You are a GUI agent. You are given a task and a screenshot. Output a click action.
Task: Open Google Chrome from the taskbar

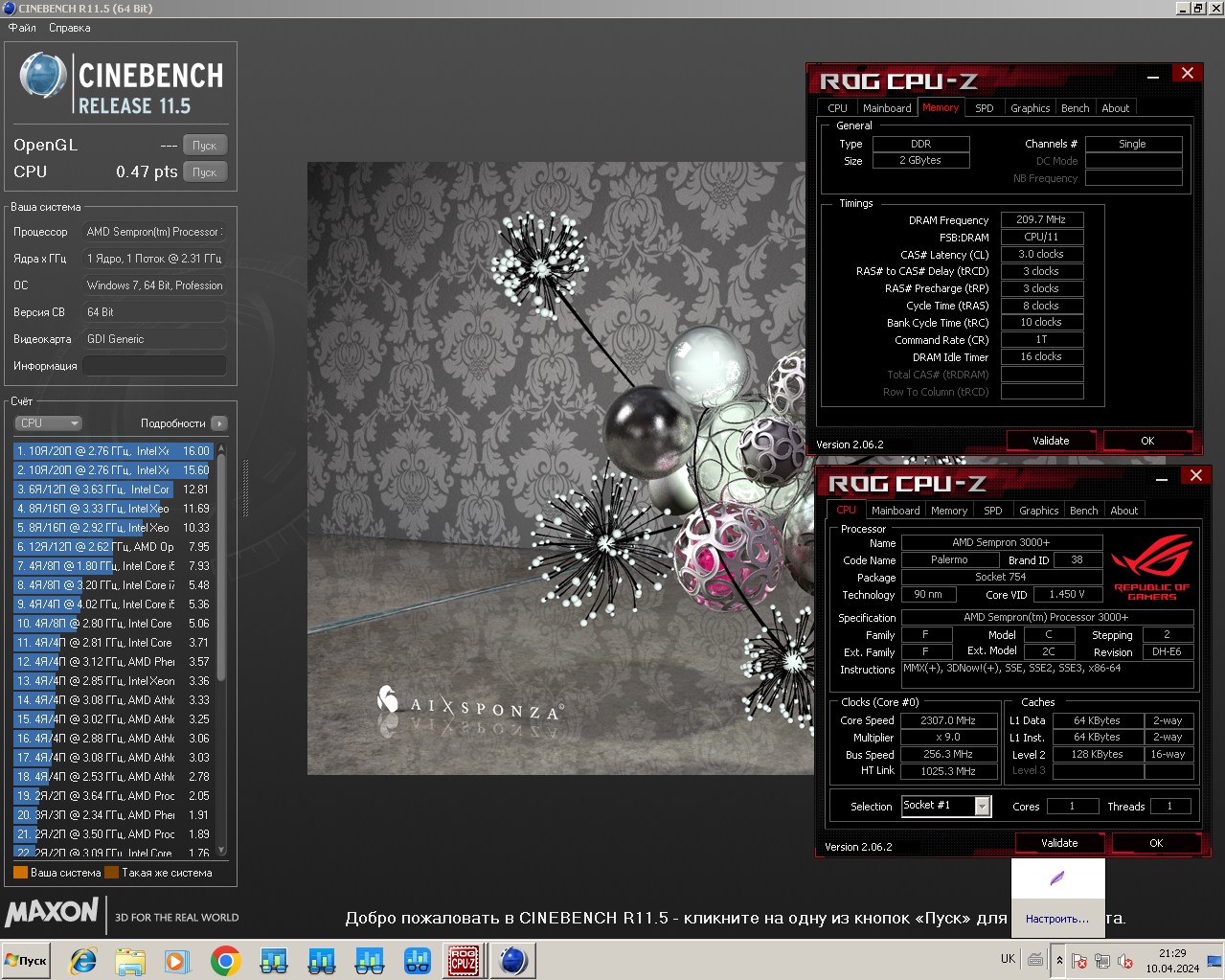click(x=225, y=961)
